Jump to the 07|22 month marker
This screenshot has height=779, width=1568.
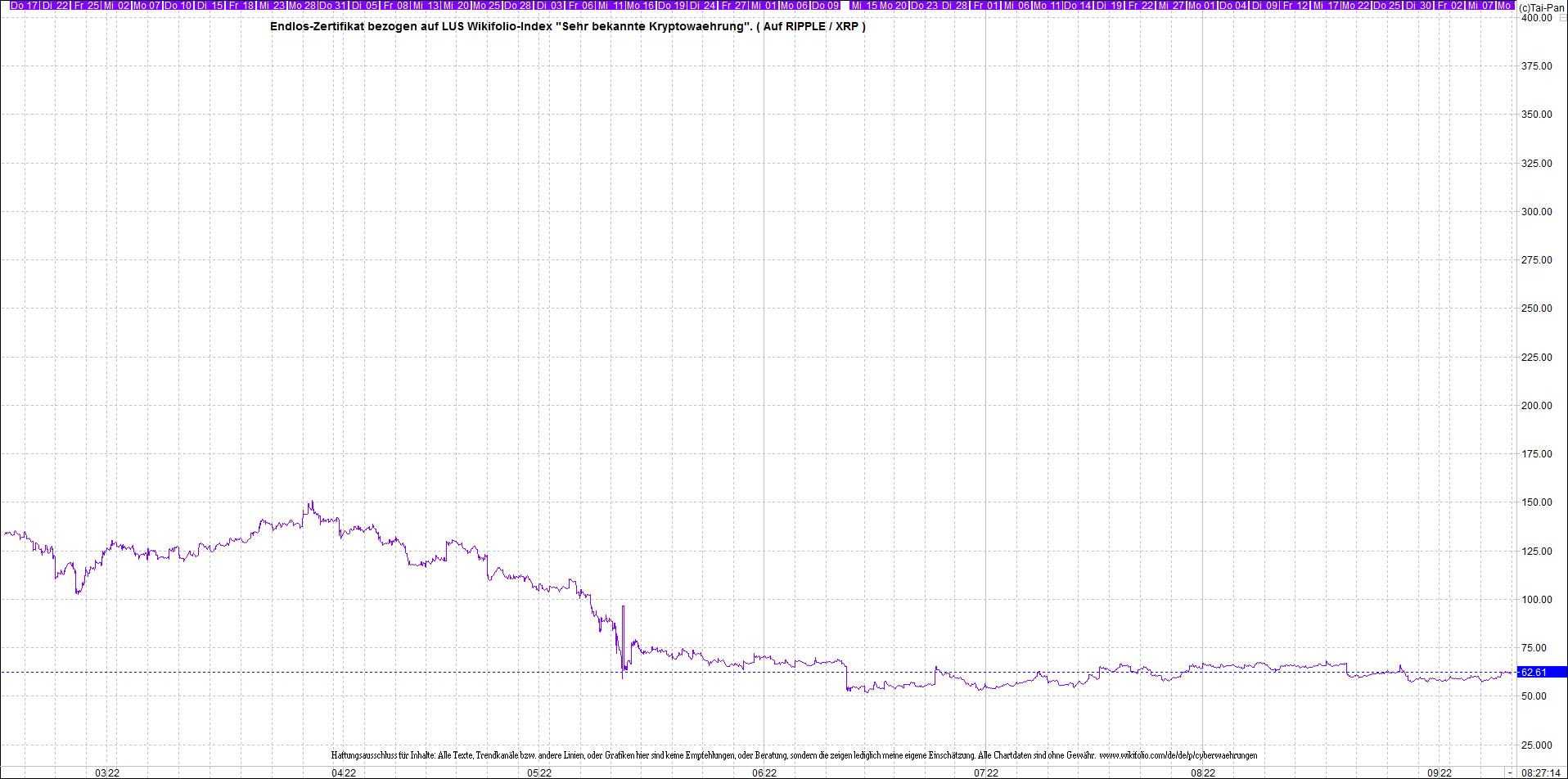coord(986,772)
